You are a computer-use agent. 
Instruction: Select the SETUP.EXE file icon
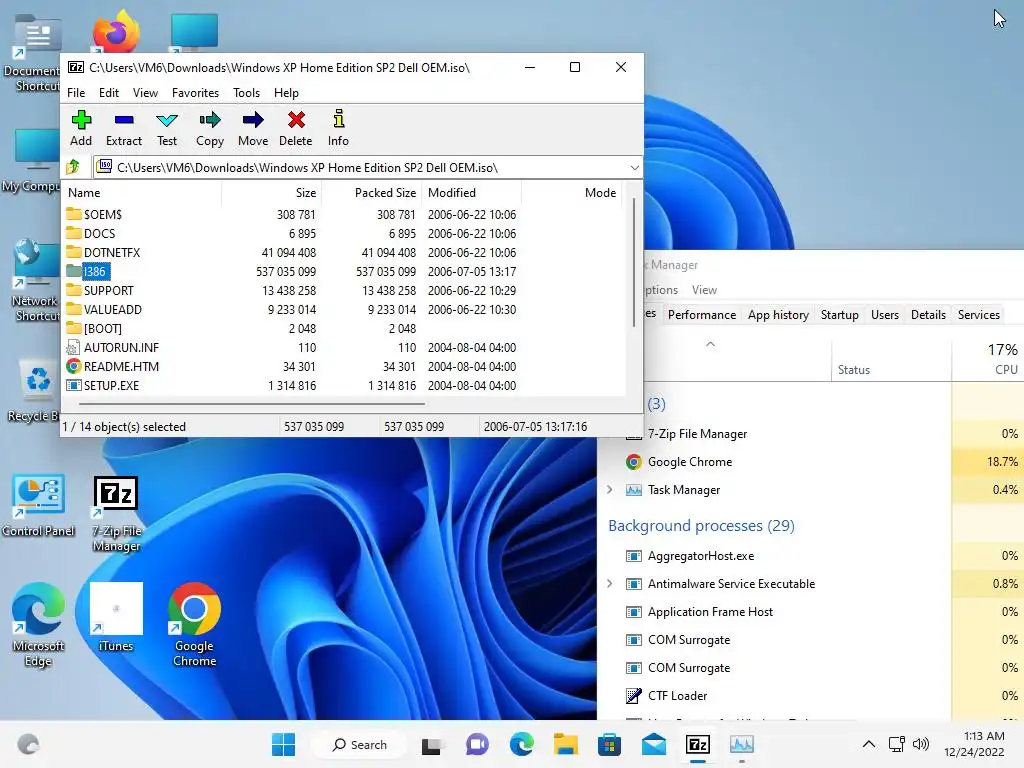pyautogui.click(x=74, y=385)
